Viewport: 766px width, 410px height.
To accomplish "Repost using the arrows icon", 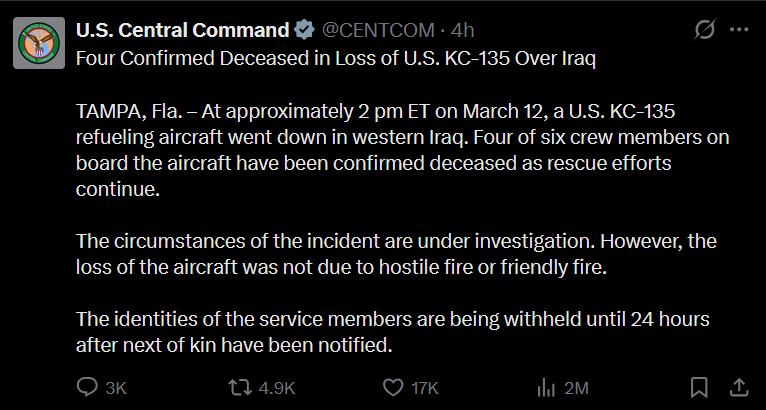I will [240, 387].
